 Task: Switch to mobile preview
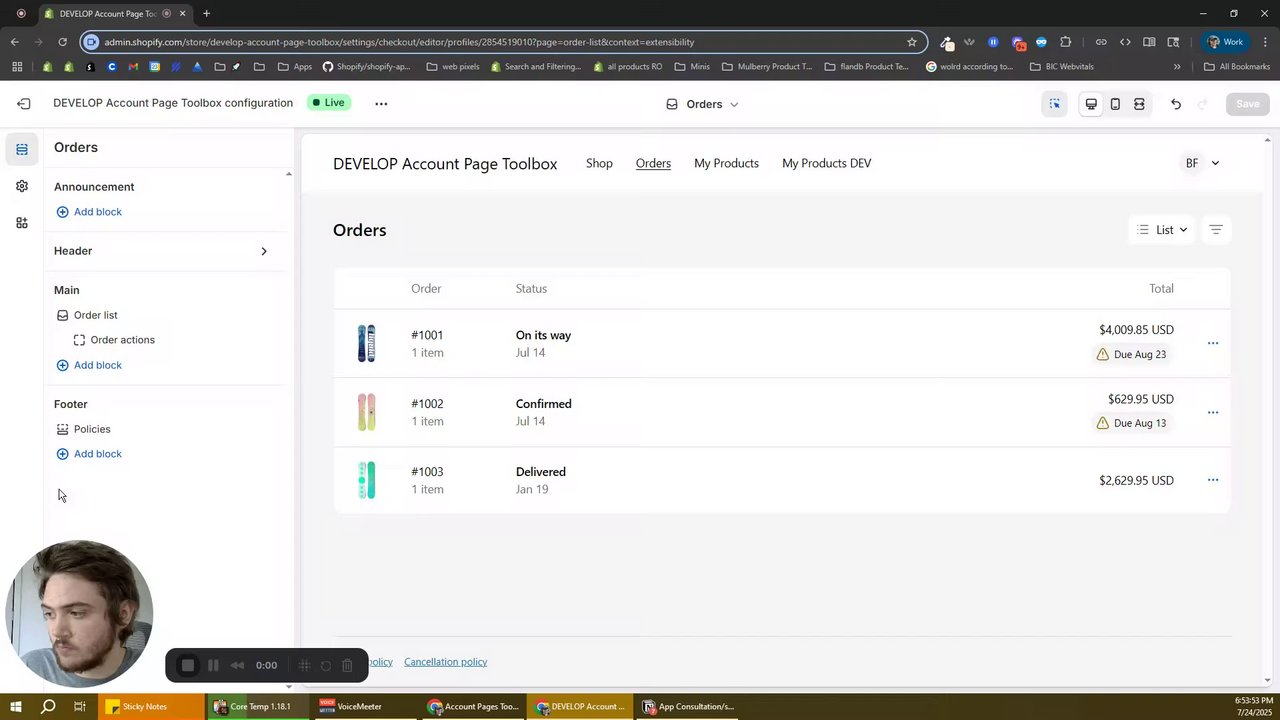click(1115, 104)
